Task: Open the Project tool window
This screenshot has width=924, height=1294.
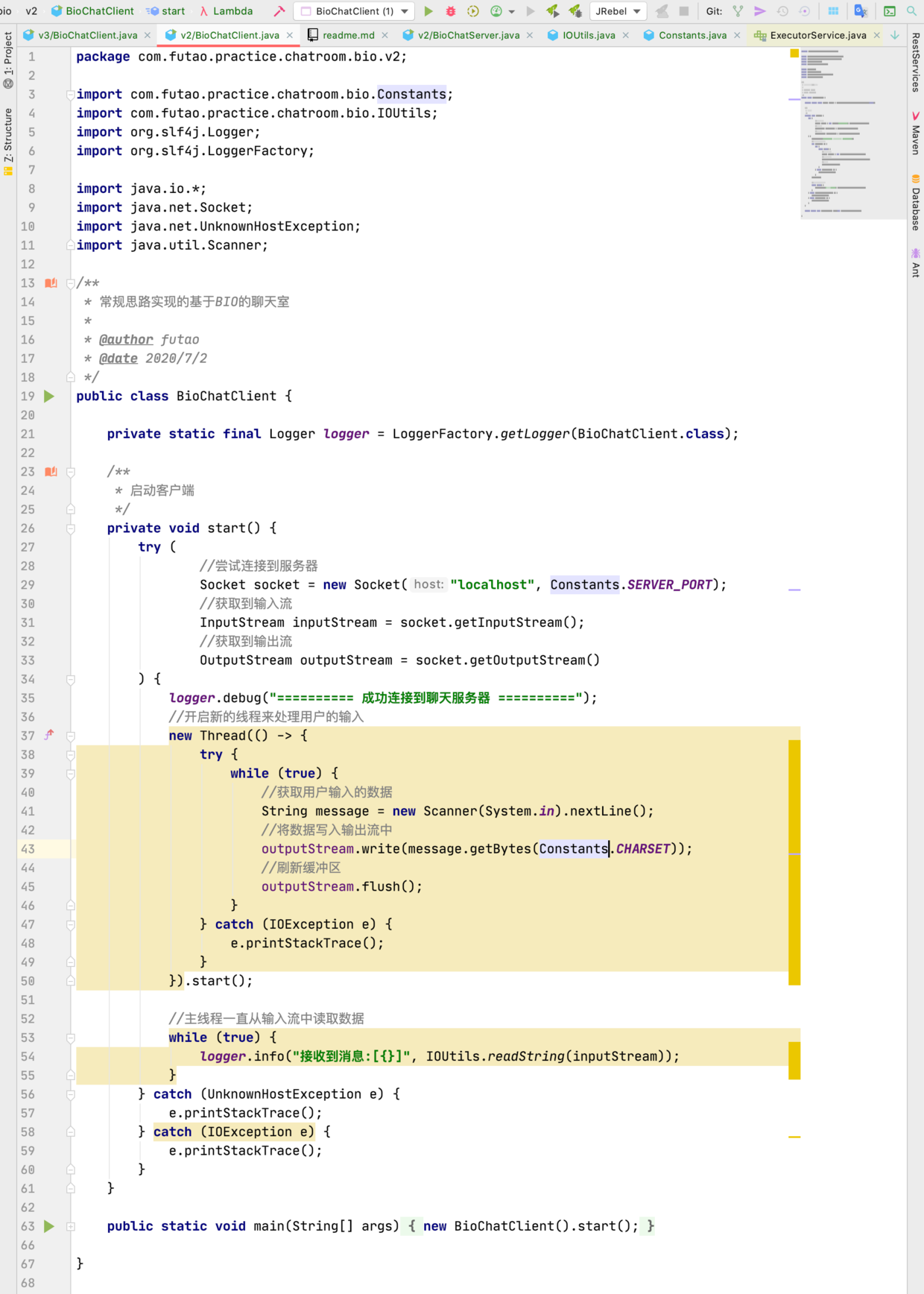Action: [x=8, y=60]
